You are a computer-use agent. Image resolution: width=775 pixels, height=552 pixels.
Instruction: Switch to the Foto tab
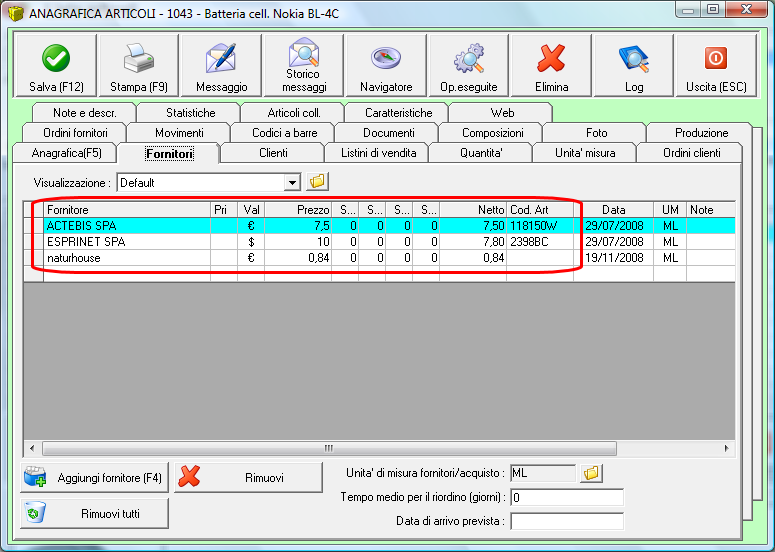click(596, 133)
